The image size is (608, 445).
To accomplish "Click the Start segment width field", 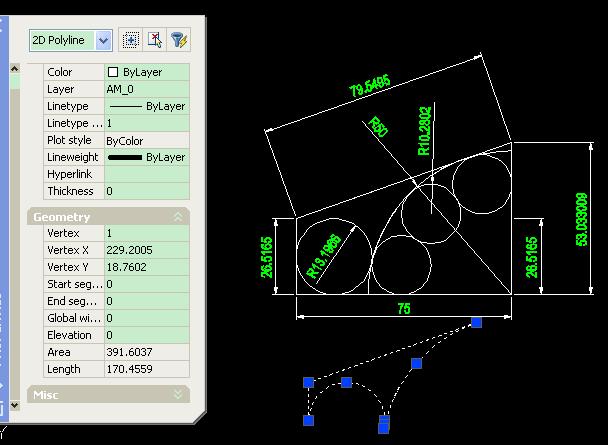I will click(147, 284).
